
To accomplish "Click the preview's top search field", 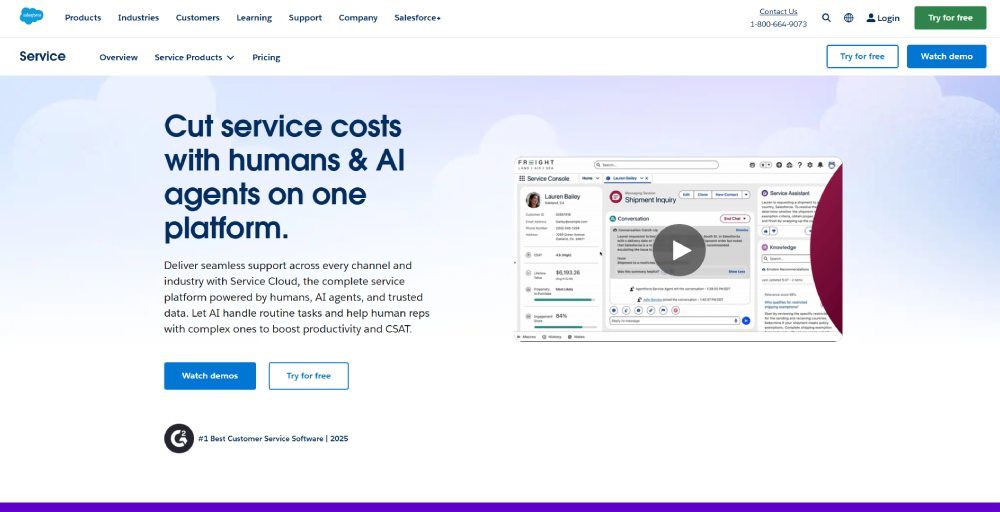I will 656,165.
